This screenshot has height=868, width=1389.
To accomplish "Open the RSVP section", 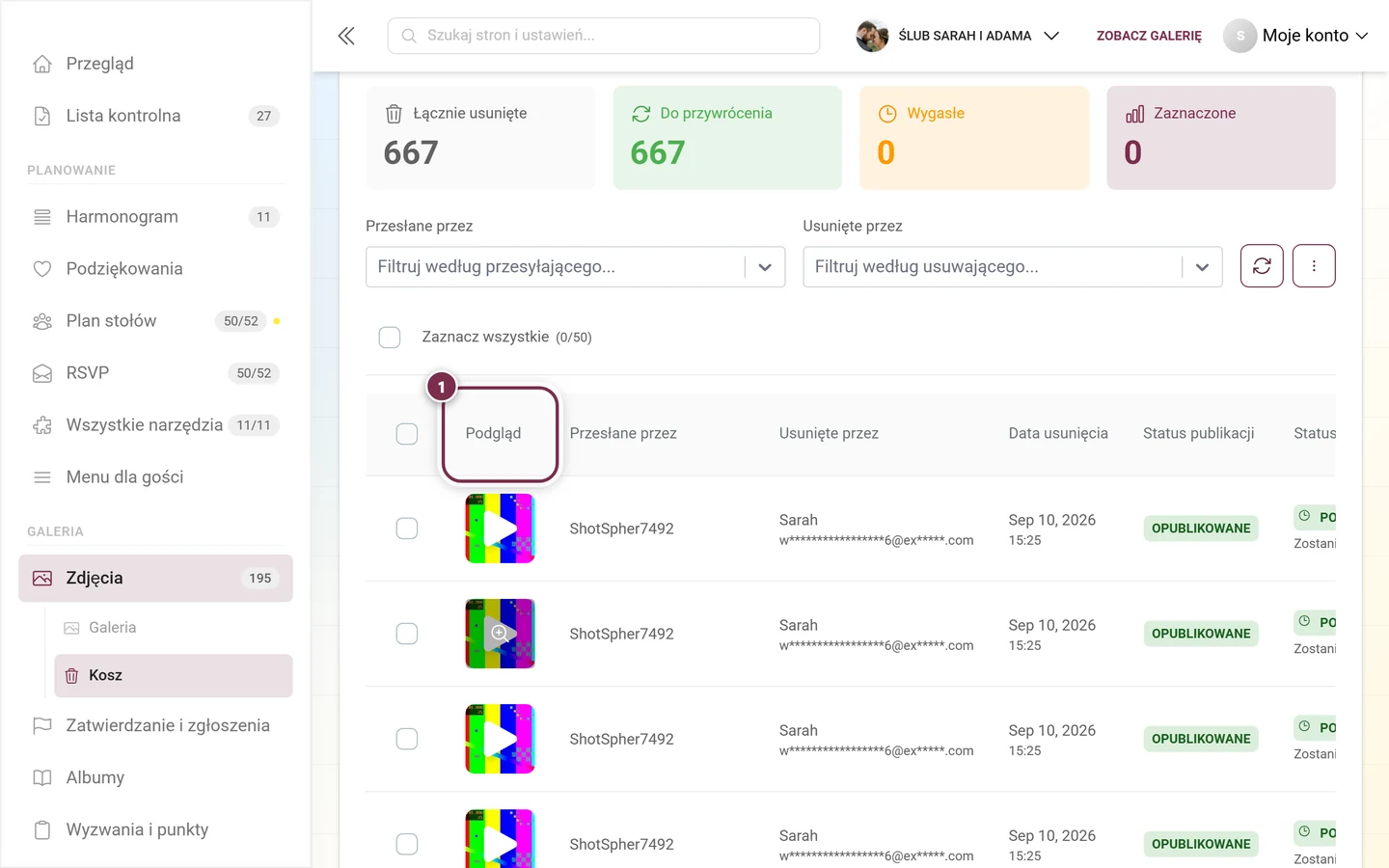I will pos(155,373).
